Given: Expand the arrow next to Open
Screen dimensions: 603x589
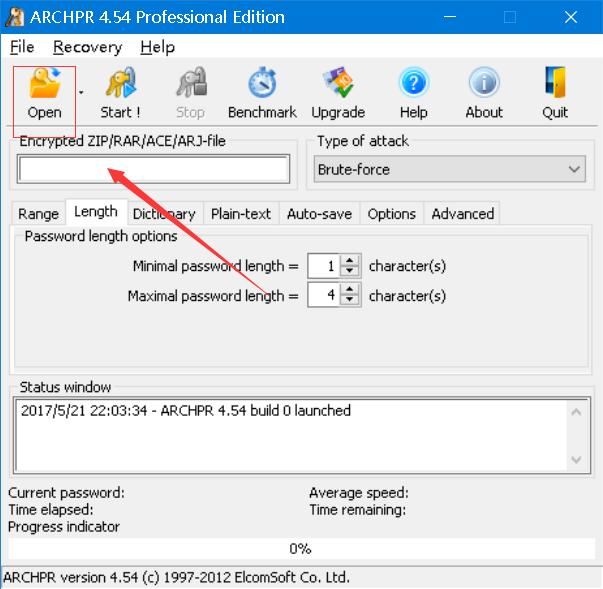Looking at the screenshot, I should [x=81, y=92].
